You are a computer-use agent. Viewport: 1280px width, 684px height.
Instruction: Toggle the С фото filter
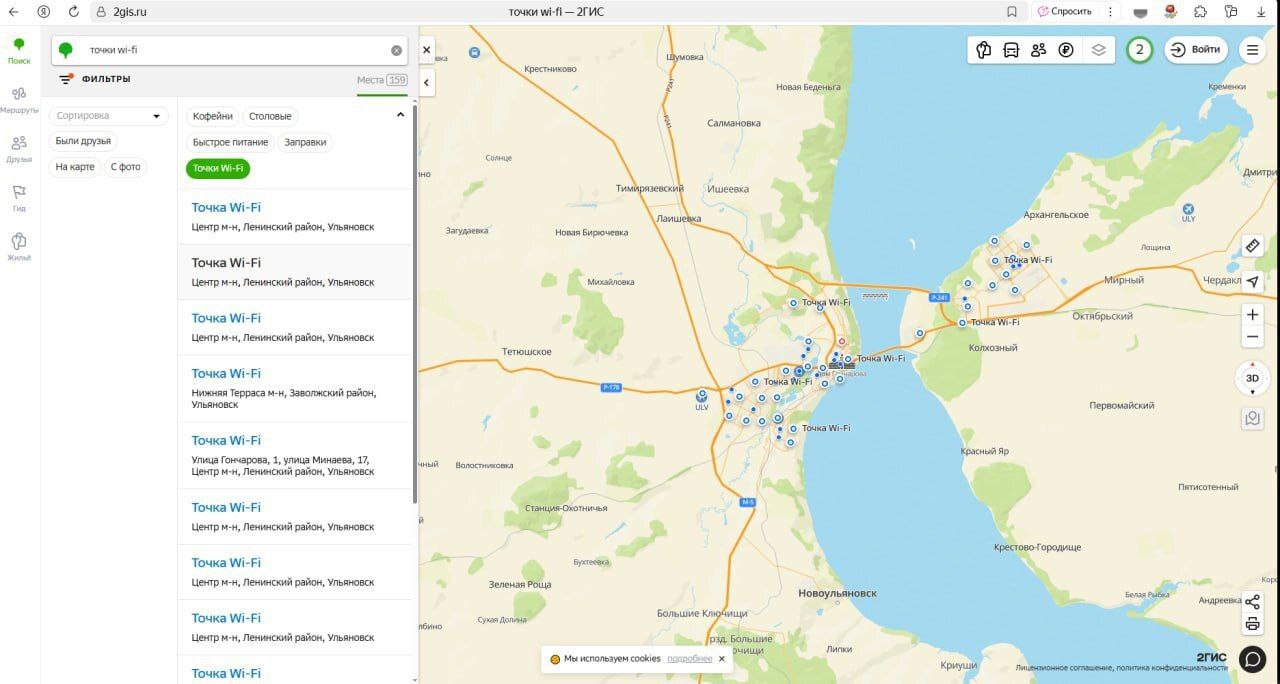[x=126, y=167]
